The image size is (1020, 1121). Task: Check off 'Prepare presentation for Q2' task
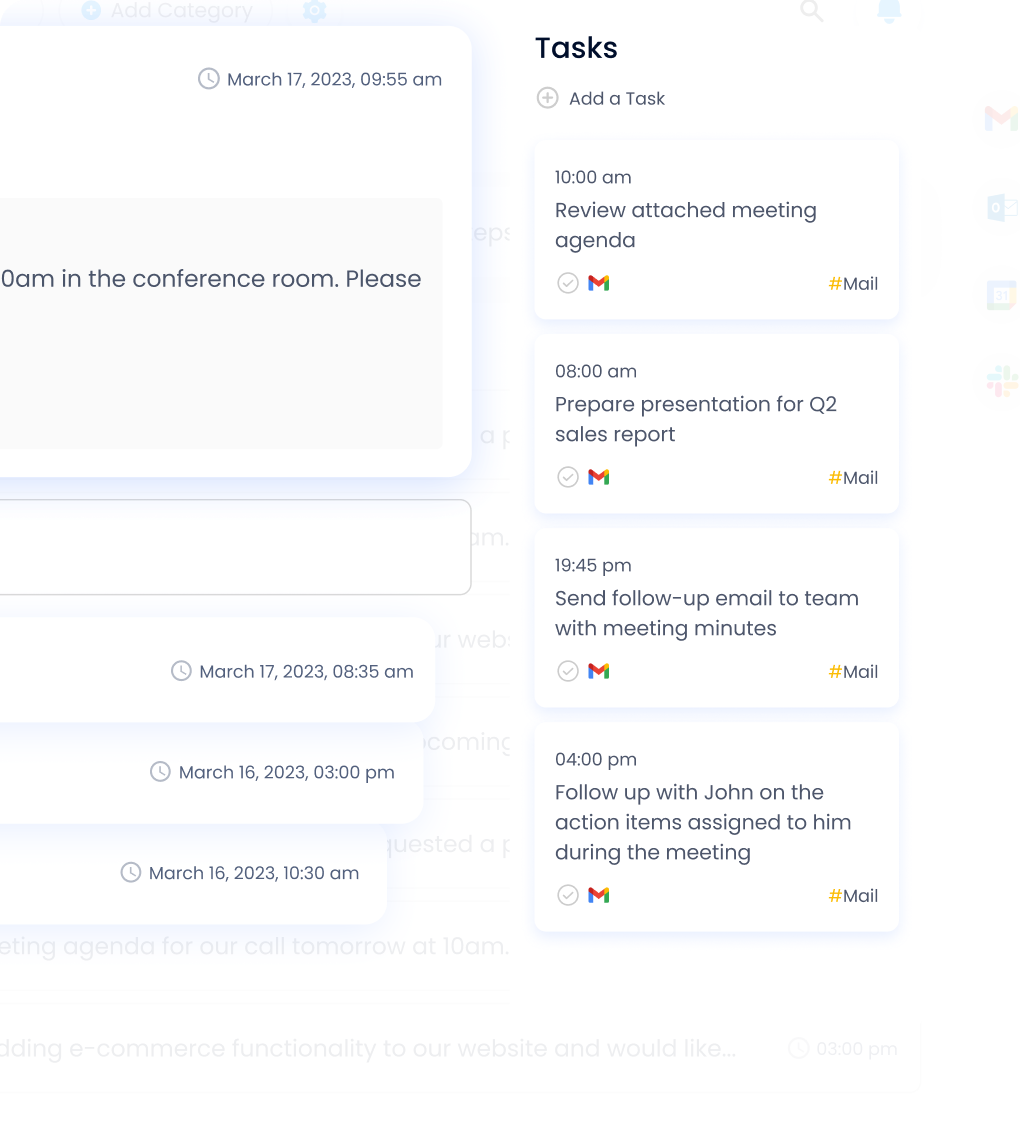(568, 477)
